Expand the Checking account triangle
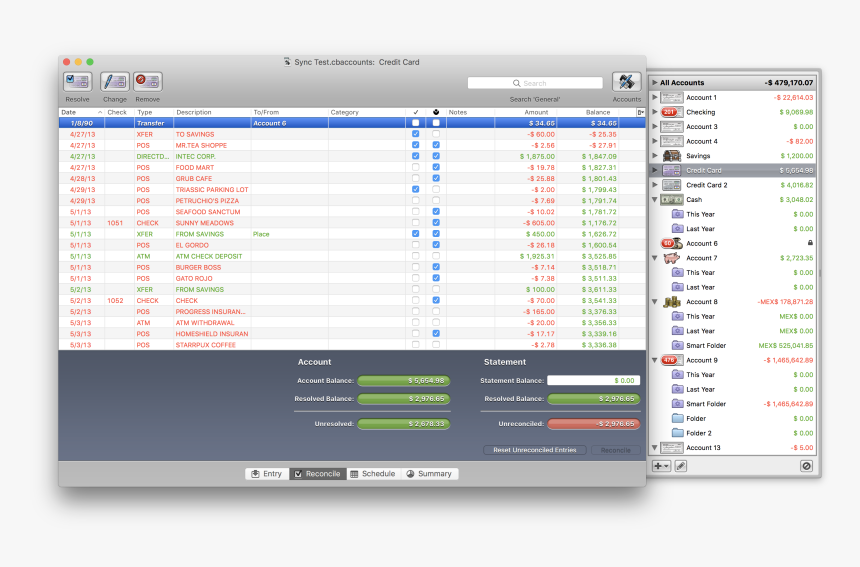 coord(654,112)
